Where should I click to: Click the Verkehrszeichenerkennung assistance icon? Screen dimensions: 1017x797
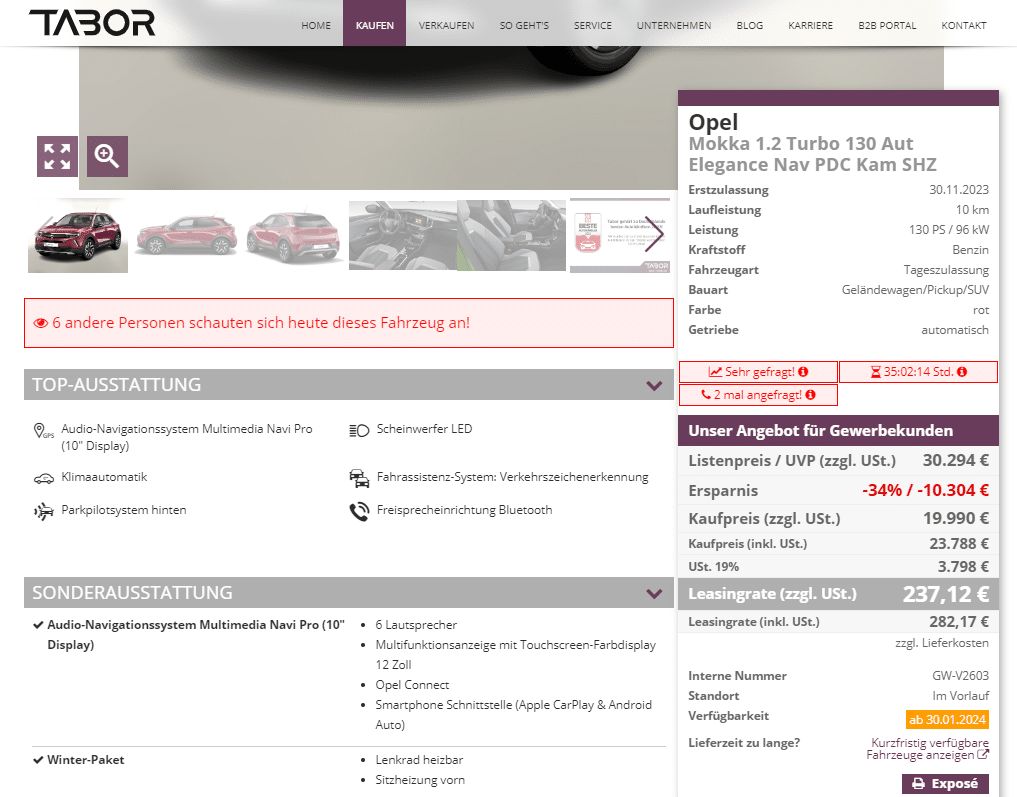359,479
